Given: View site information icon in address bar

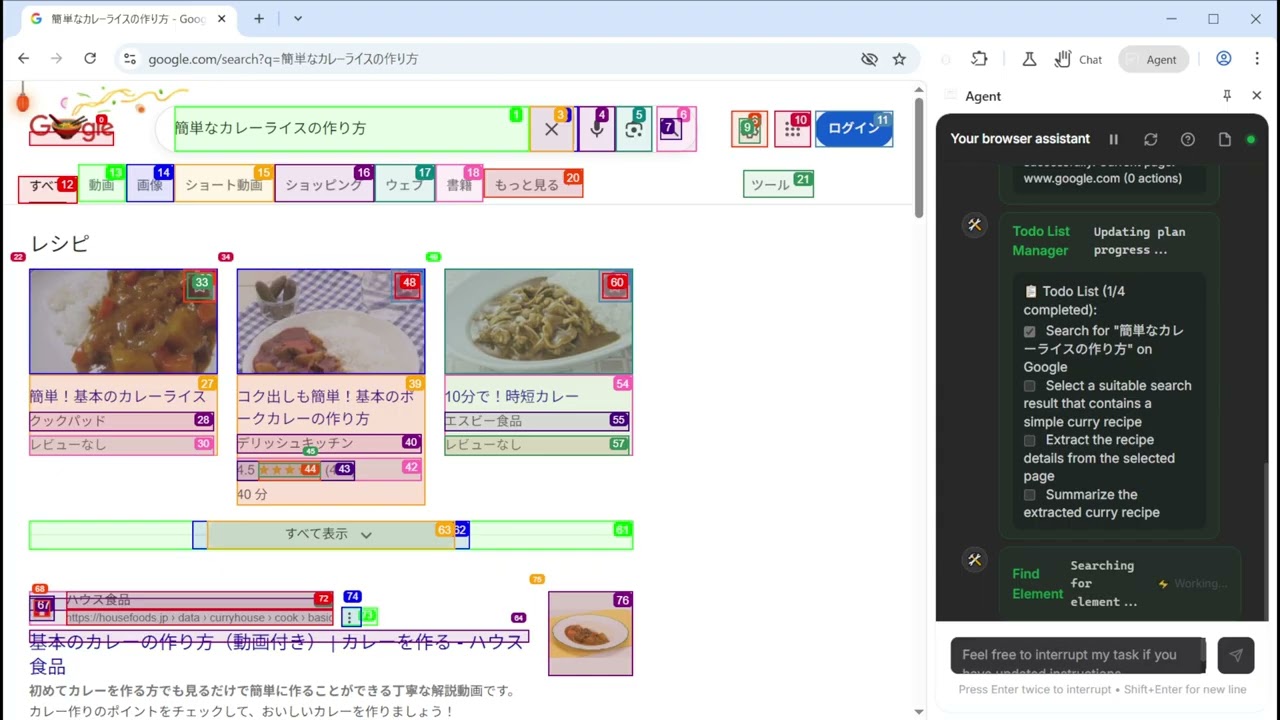Looking at the screenshot, I should pos(130,59).
